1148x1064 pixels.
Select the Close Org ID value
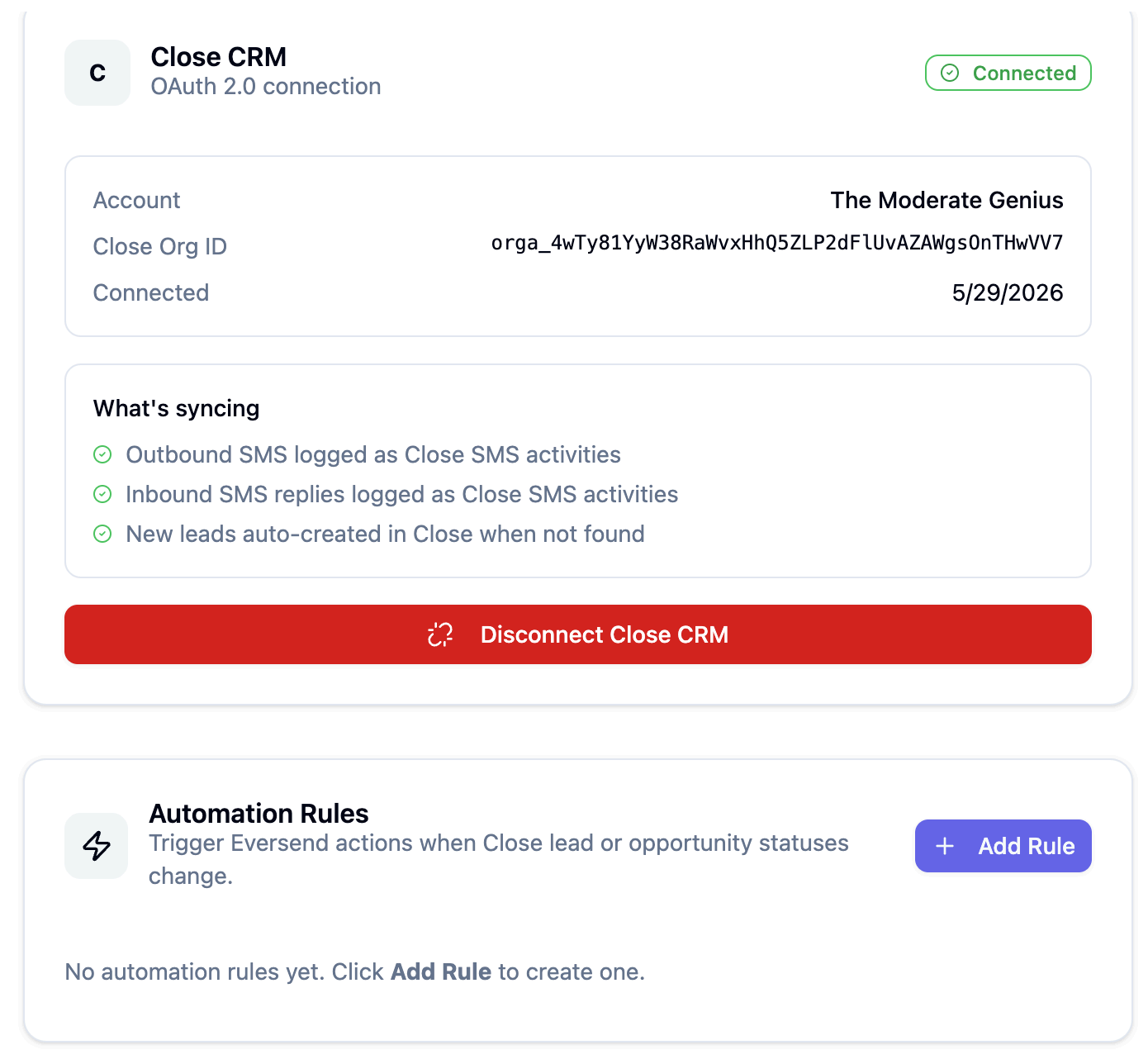click(776, 243)
